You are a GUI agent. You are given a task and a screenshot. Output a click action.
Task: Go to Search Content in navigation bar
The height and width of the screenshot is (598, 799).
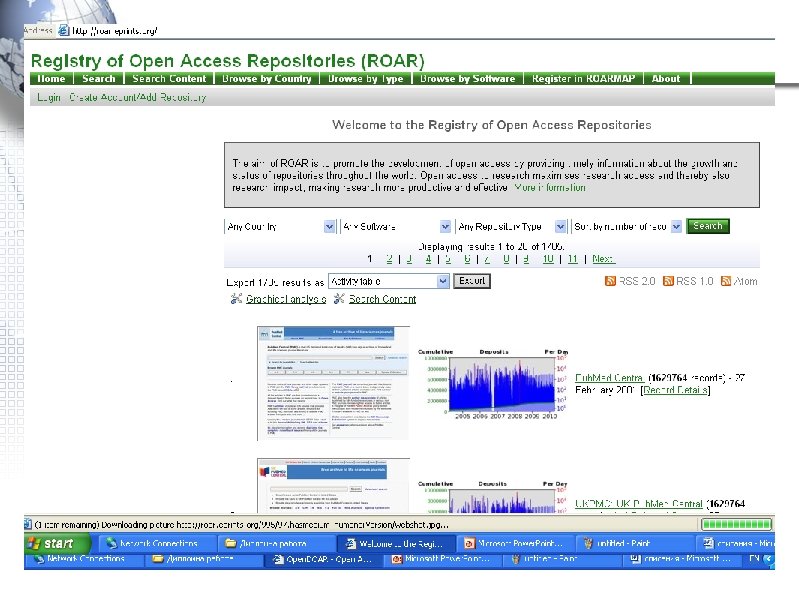click(169, 78)
